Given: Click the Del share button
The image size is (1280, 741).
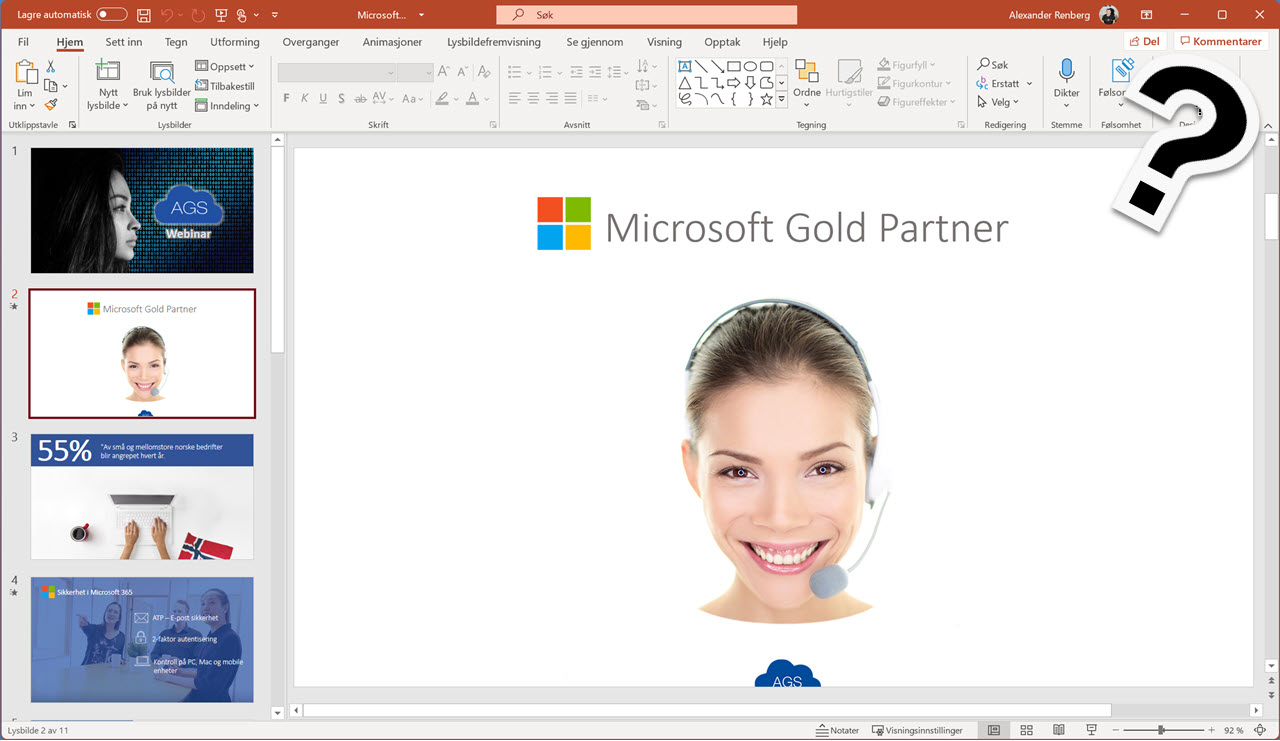Looking at the screenshot, I should coord(1144,41).
